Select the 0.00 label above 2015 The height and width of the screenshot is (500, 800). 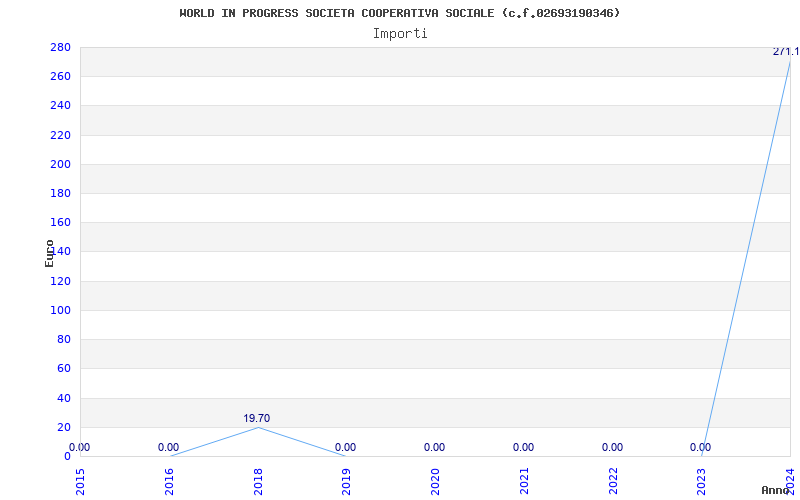tap(79, 447)
